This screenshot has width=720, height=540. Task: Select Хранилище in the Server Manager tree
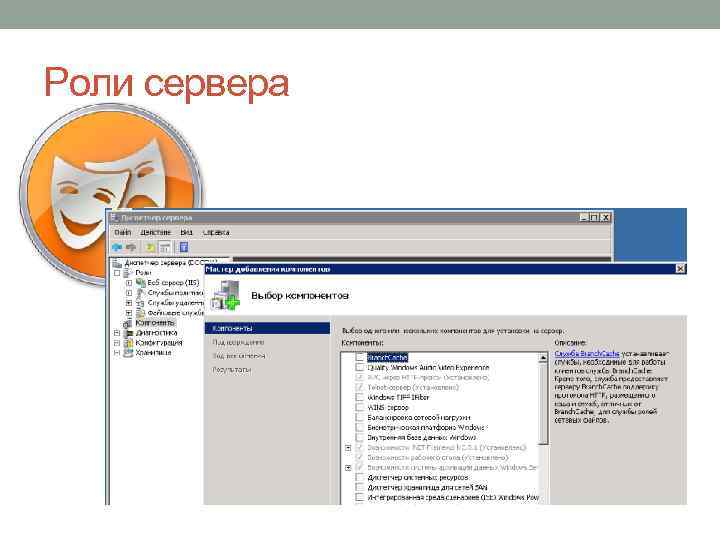[x=153, y=353]
